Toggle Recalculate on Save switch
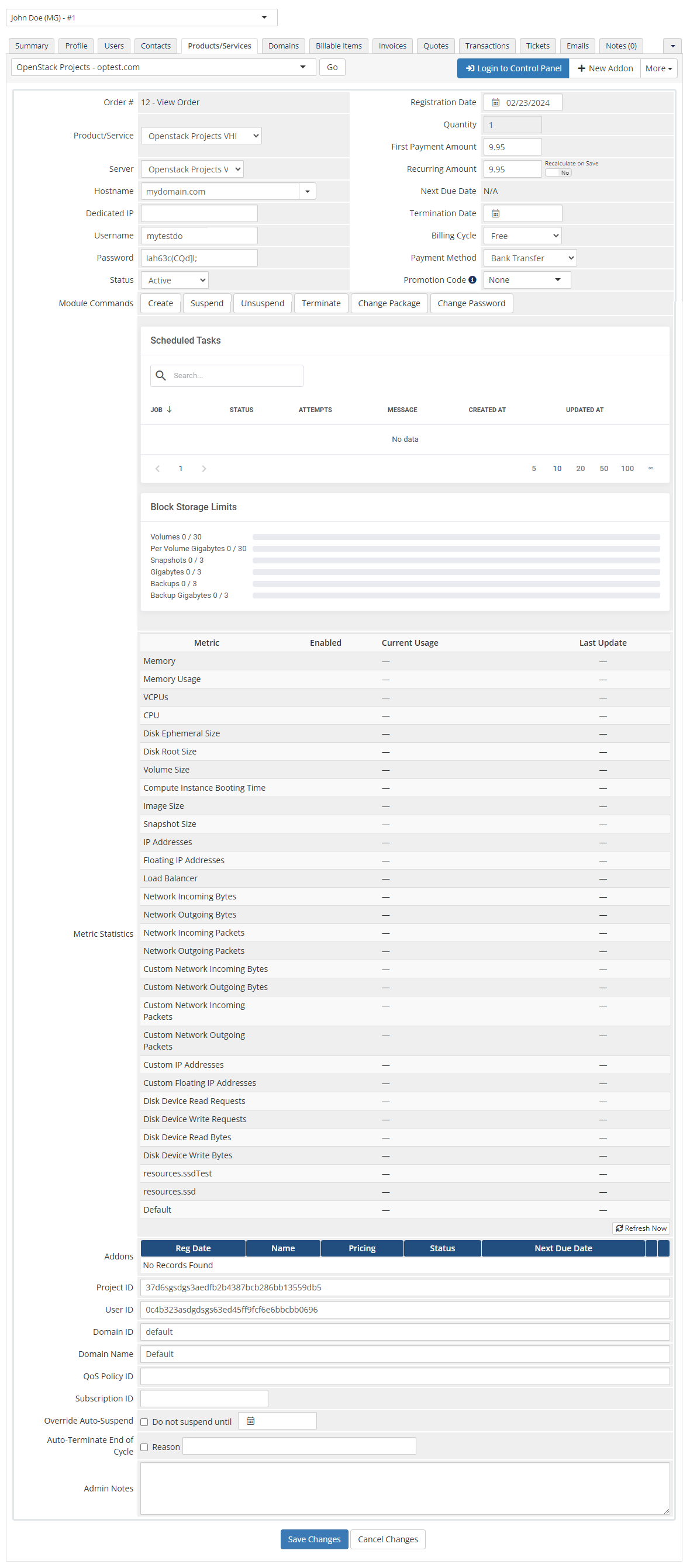 tap(558, 173)
